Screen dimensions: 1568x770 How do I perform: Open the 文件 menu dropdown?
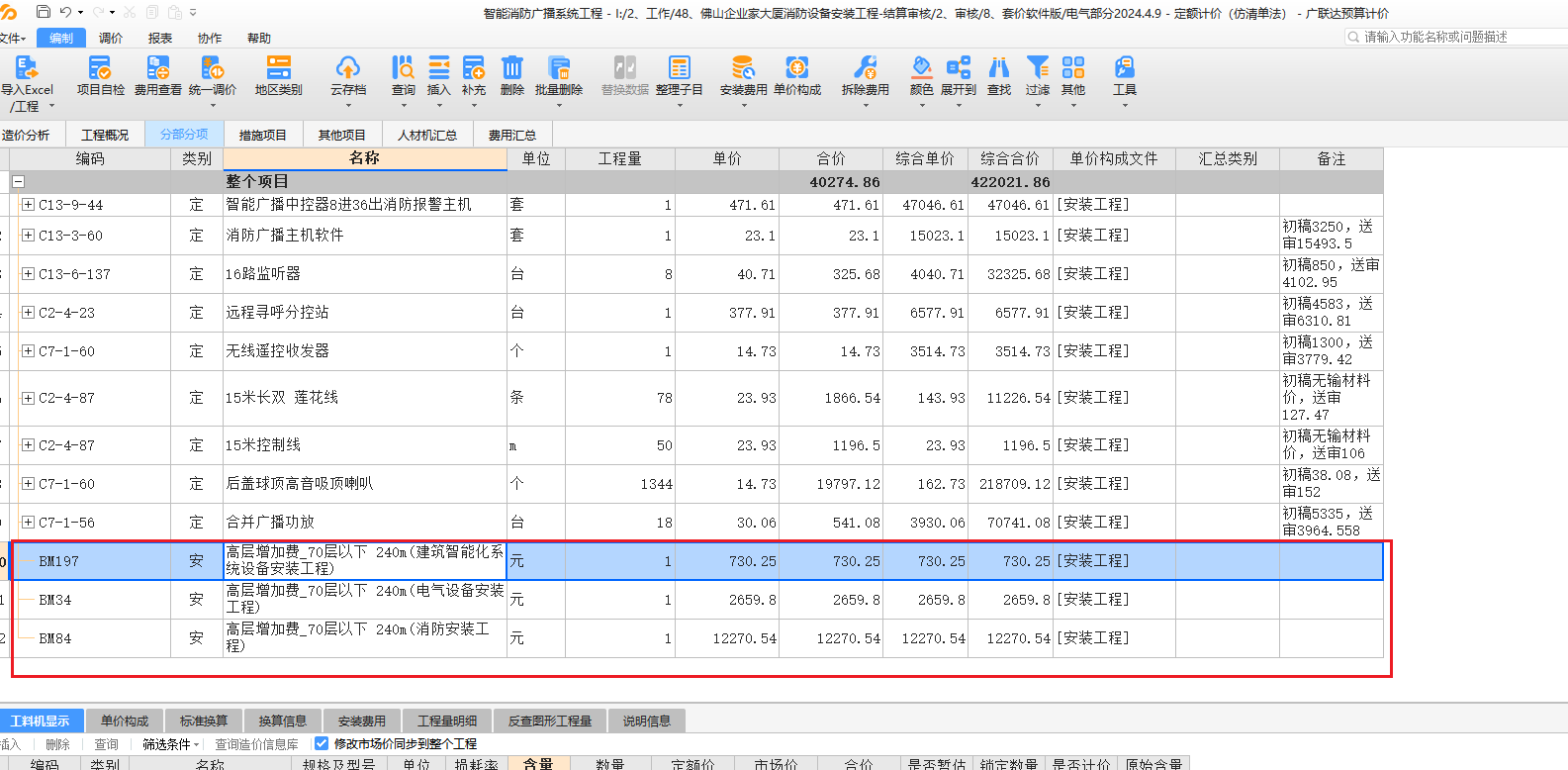tap(13, 38)
